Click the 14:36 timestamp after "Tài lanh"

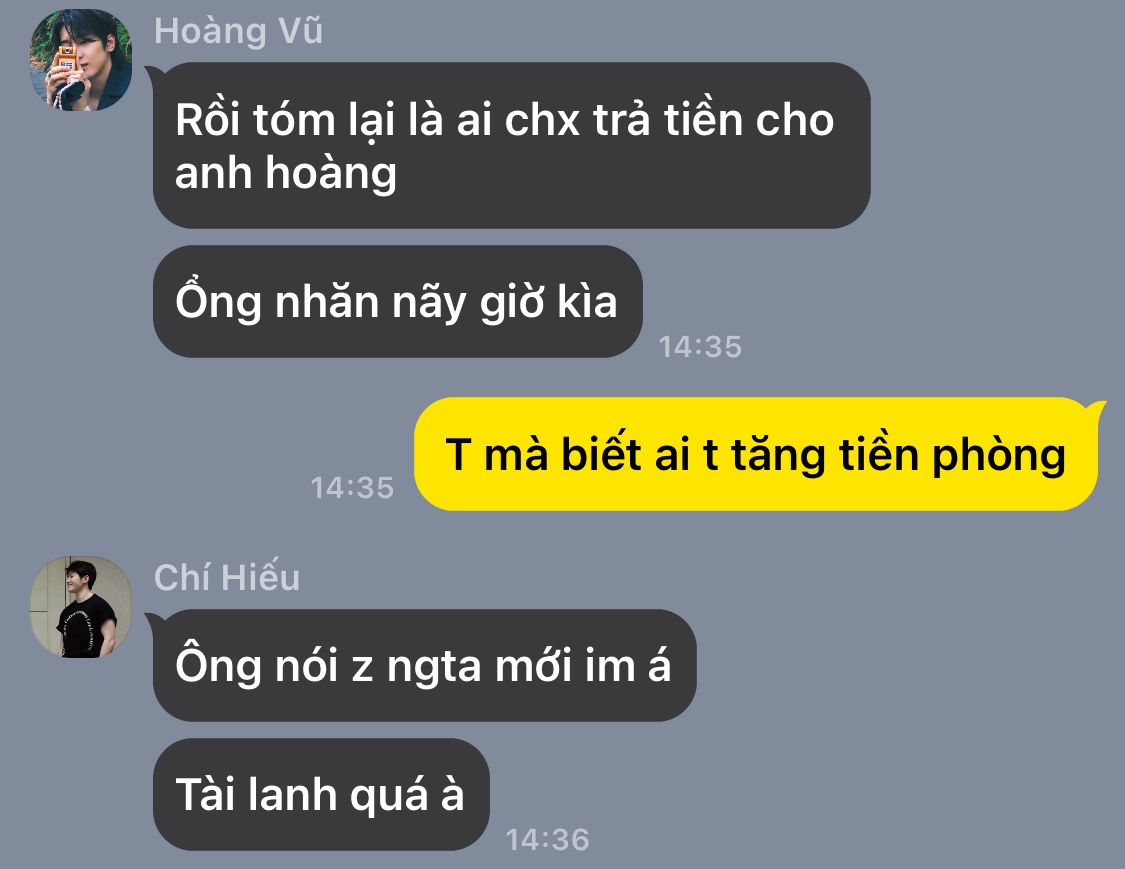pyautogui.click(x=547, y=840)
